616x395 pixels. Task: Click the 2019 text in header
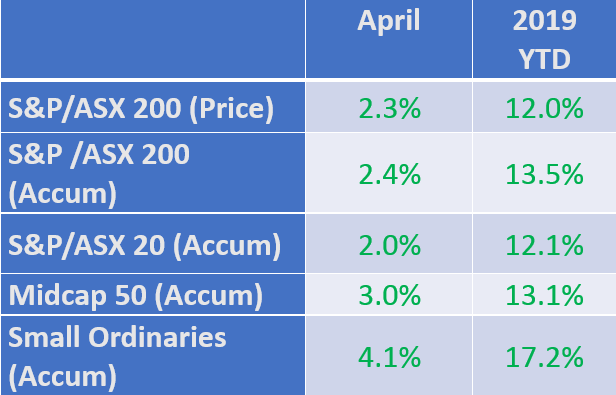(x=544, y=20)
